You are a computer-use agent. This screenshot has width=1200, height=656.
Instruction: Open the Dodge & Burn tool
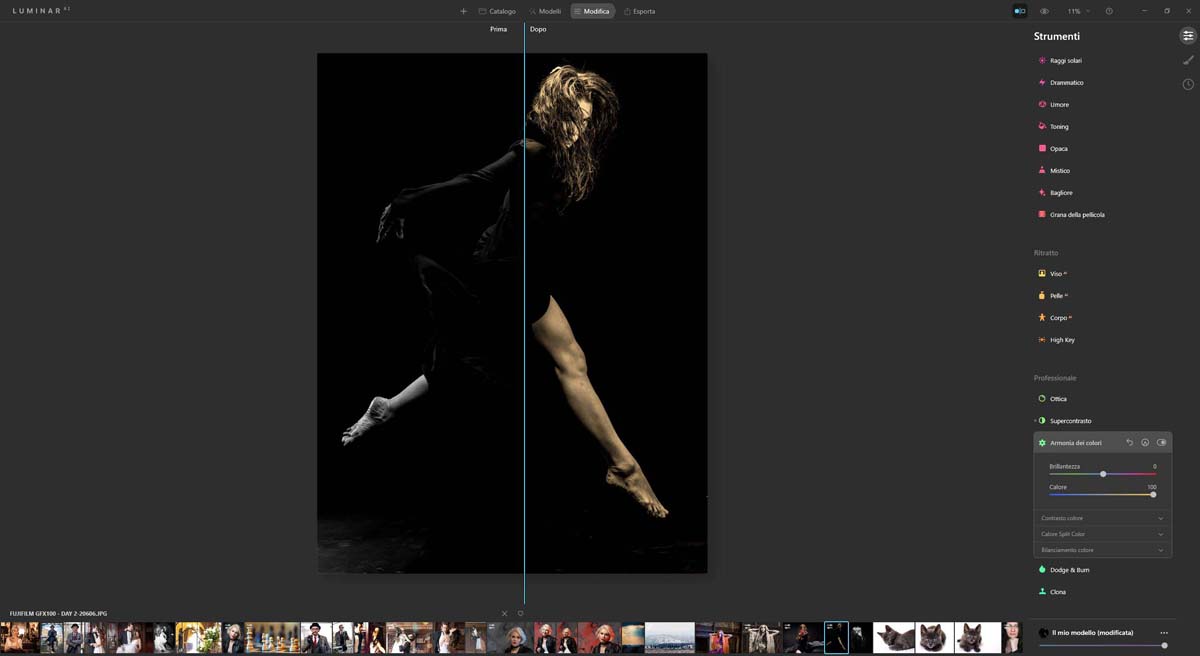point(1069,570)
